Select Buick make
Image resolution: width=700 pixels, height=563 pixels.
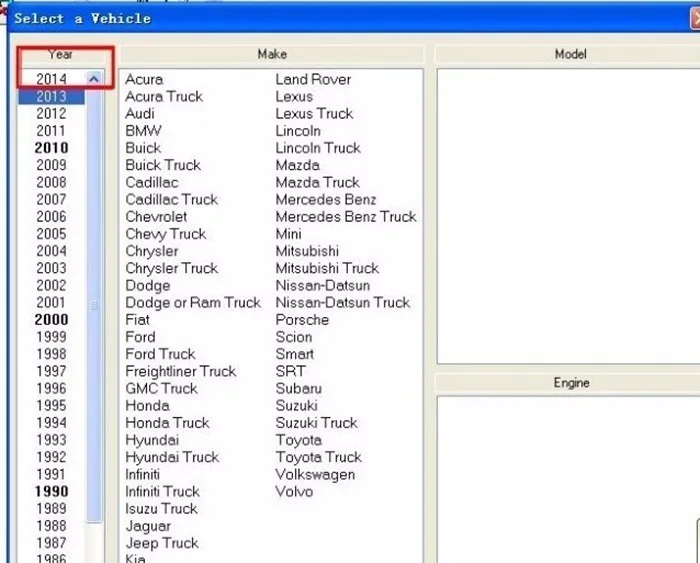[x=143, y=148]
